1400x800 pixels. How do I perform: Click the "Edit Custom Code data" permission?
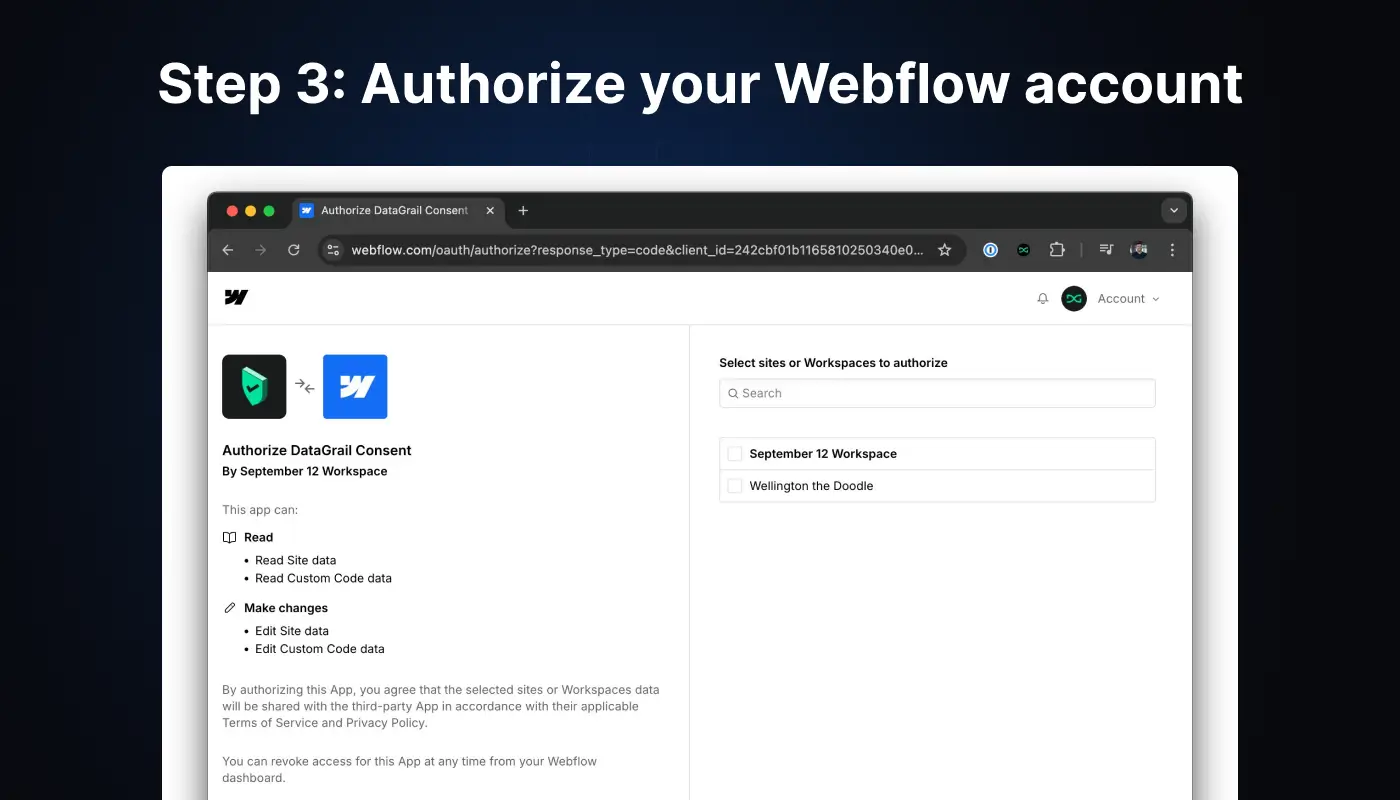point(320,649)
